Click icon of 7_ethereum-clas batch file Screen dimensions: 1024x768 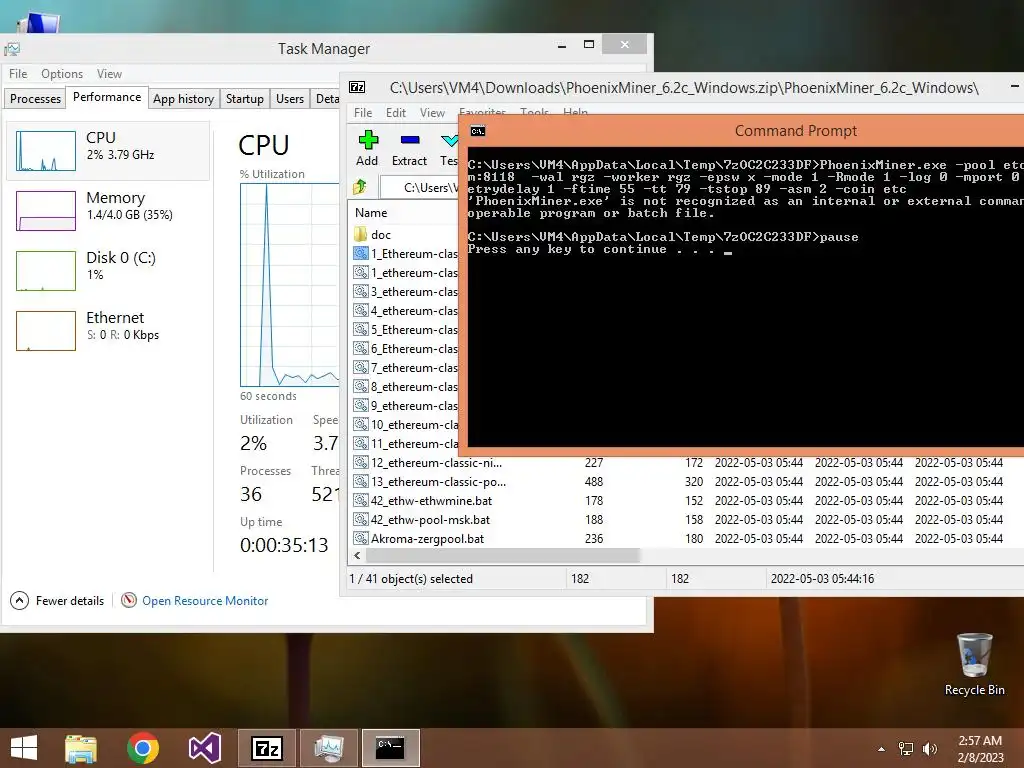point(360,367)
